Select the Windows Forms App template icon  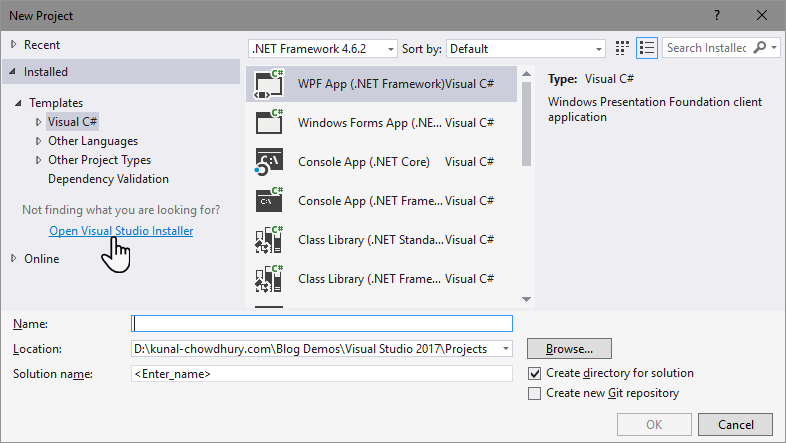(x=269, y=123)
